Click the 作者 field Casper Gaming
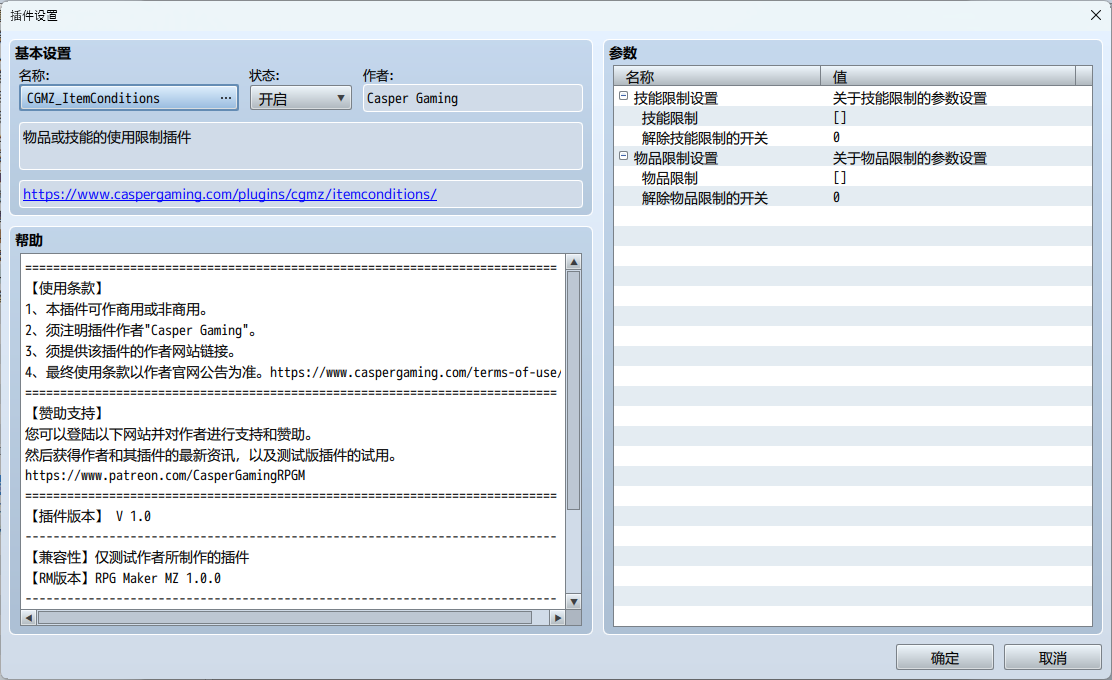Image resolution: width=1112 pixels, height=680 pixels. 472,99
